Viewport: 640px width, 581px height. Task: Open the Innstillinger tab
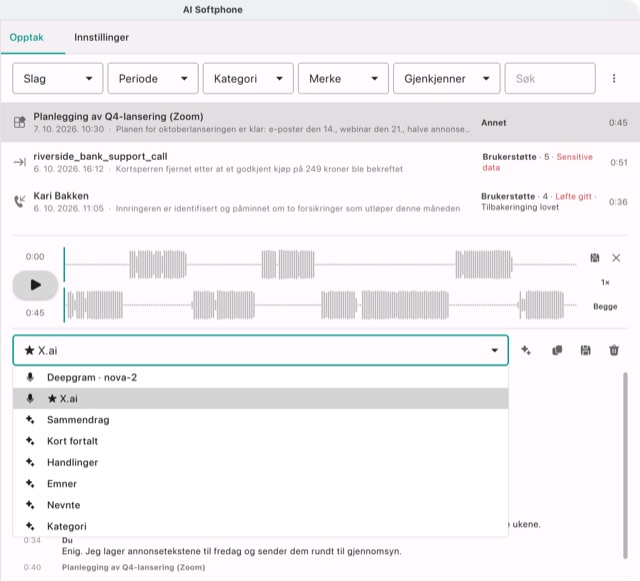pos(101,37)
